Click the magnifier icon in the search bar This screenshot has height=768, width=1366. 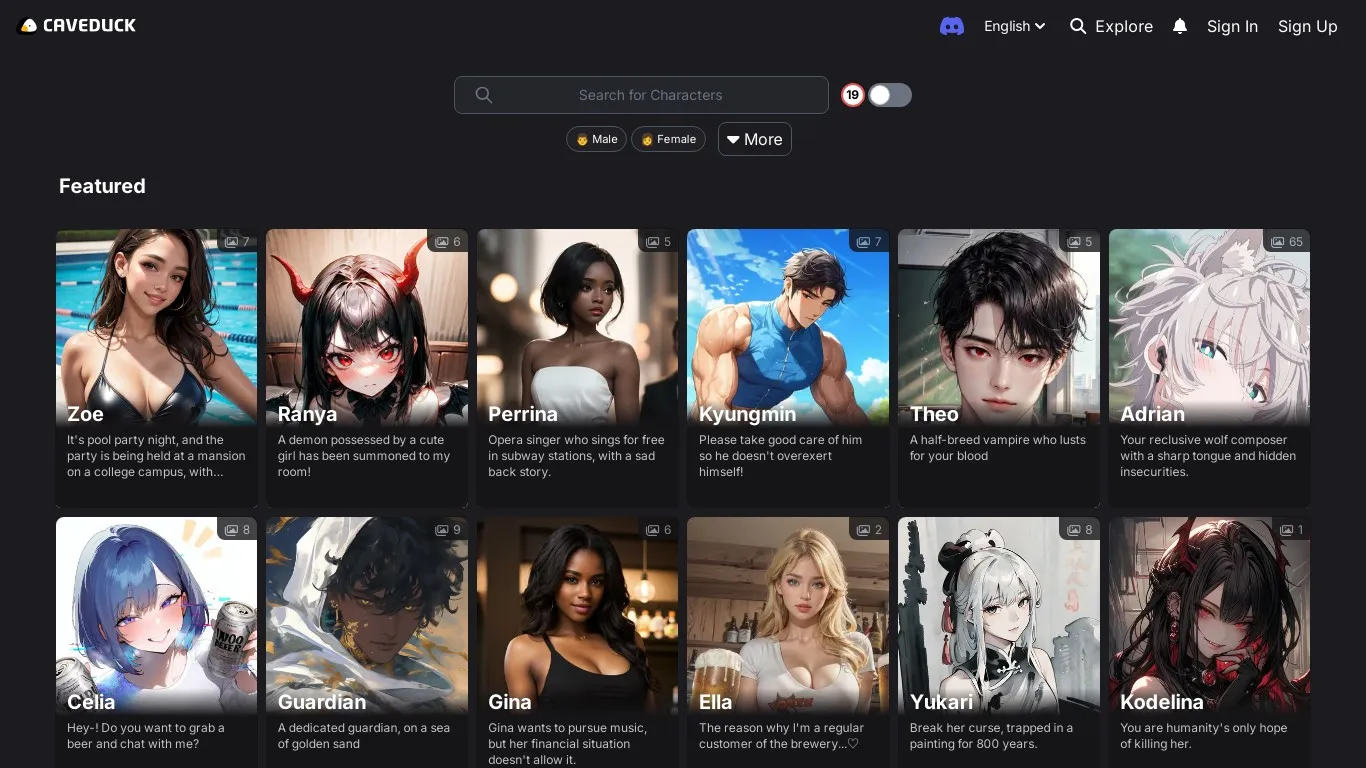484,95
